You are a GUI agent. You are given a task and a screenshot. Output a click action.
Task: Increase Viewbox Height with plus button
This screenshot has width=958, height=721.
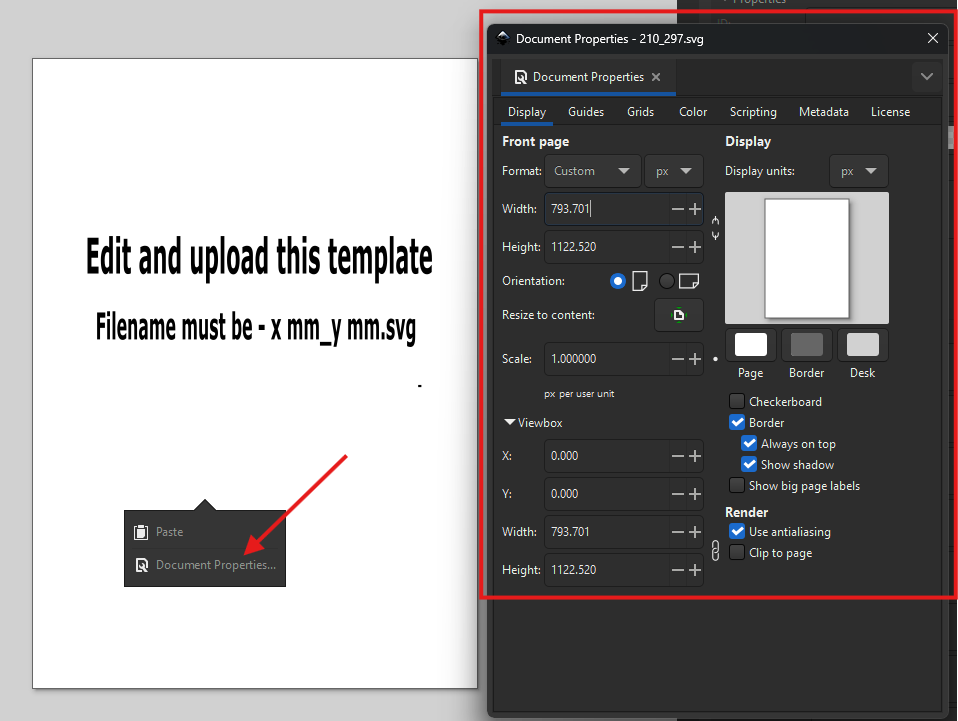click(695, 570)
